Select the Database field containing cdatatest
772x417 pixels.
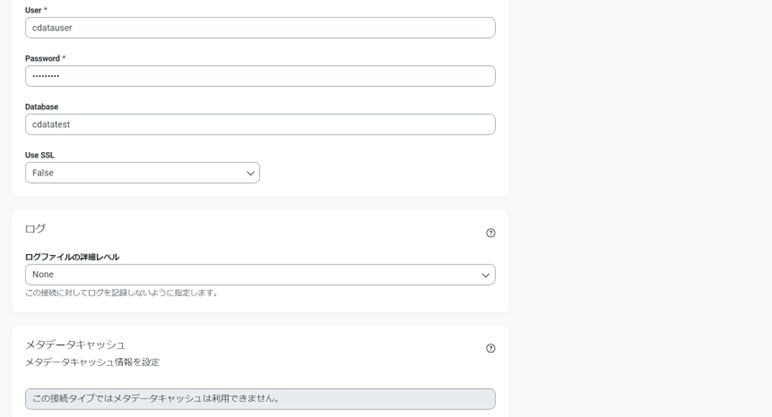point(260,125)
